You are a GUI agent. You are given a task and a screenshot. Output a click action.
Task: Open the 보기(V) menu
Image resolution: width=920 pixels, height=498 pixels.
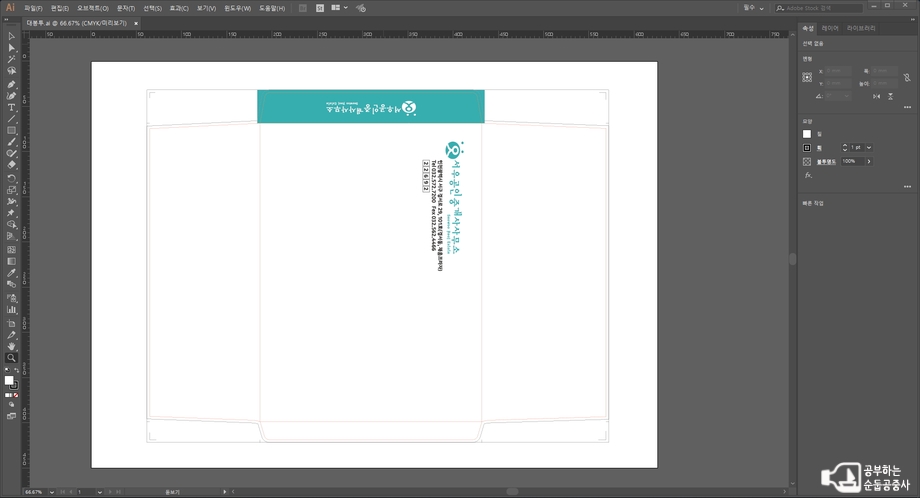(206, 8)
